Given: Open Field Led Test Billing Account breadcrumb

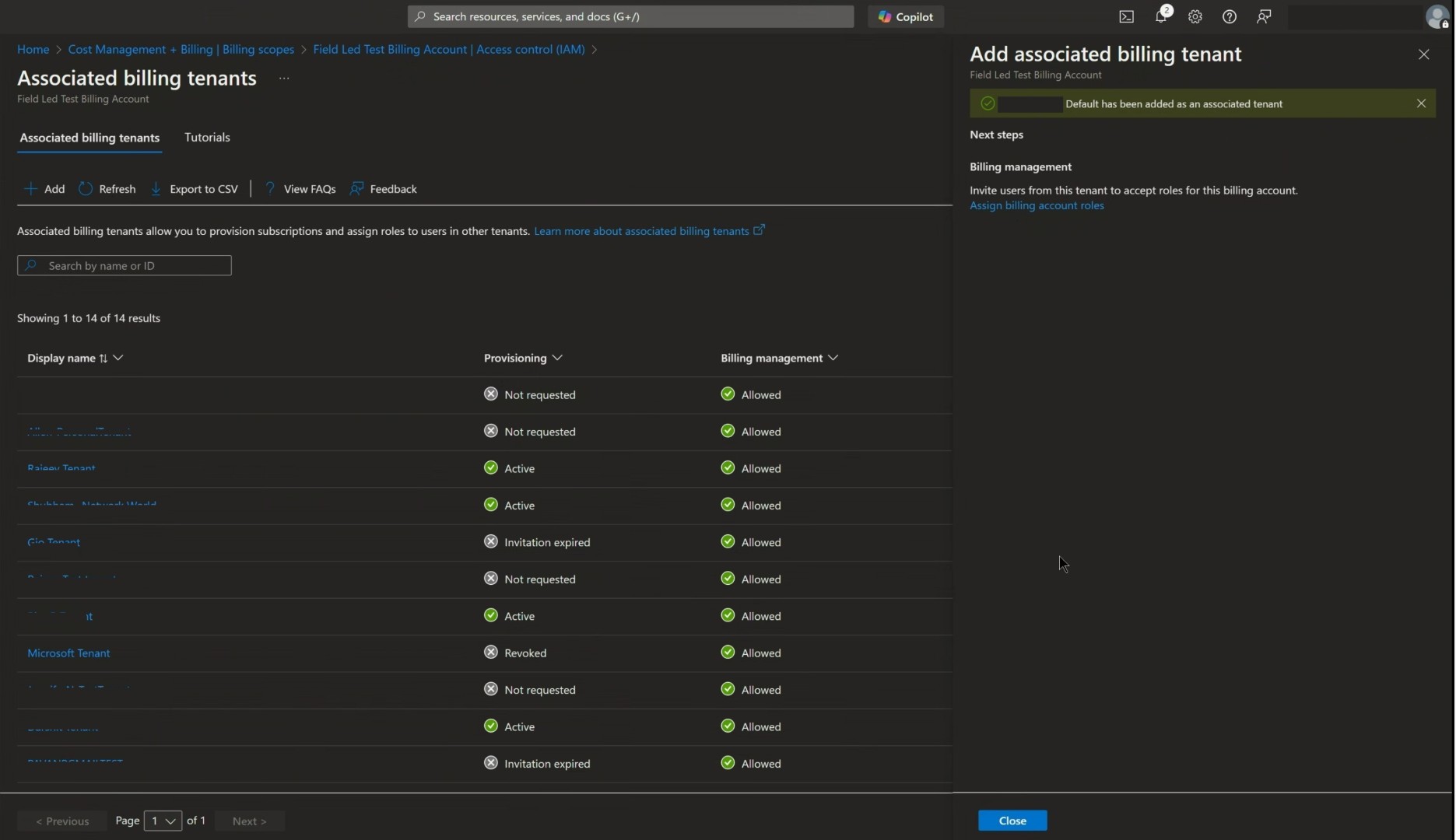Looking at the screenshot, I should [x=449, y=49].
